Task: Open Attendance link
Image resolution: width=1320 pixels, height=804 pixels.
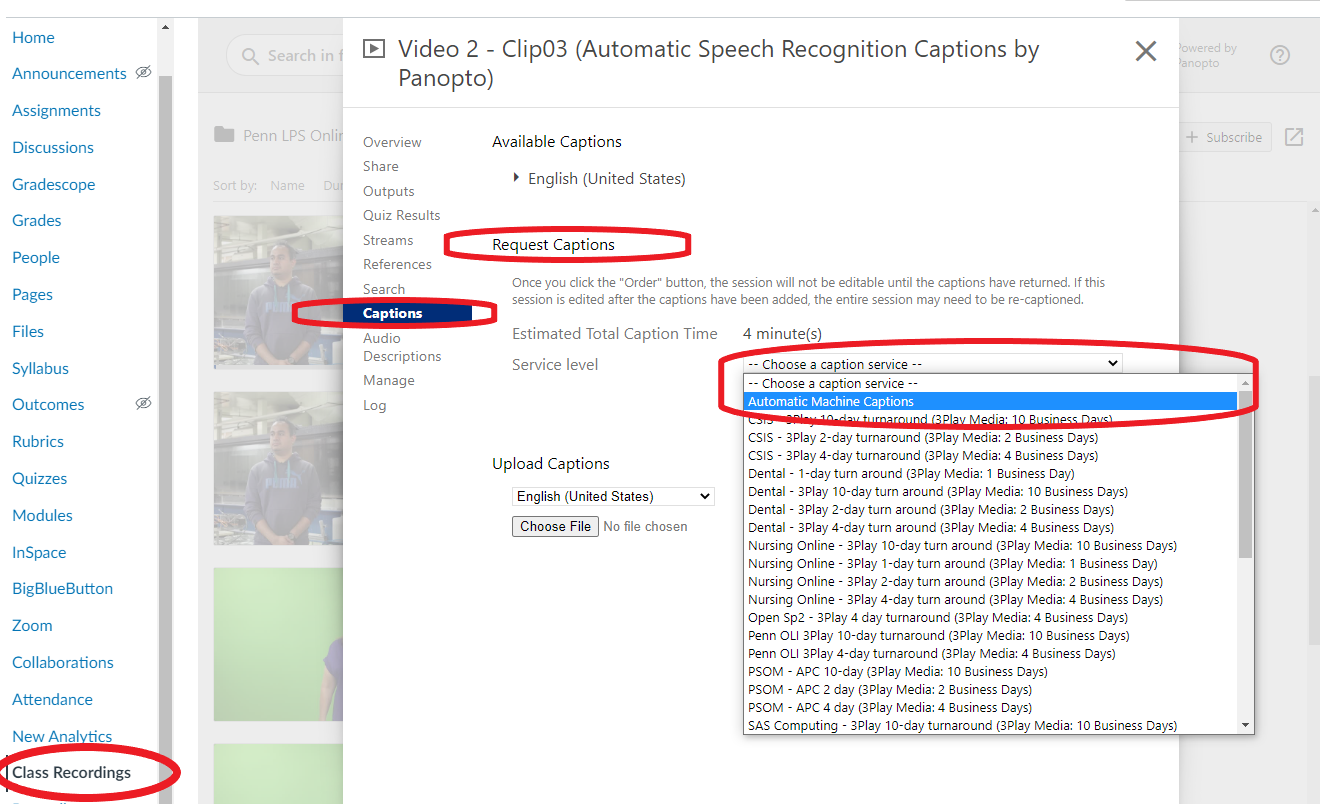Action: click(x=52, y=699)
